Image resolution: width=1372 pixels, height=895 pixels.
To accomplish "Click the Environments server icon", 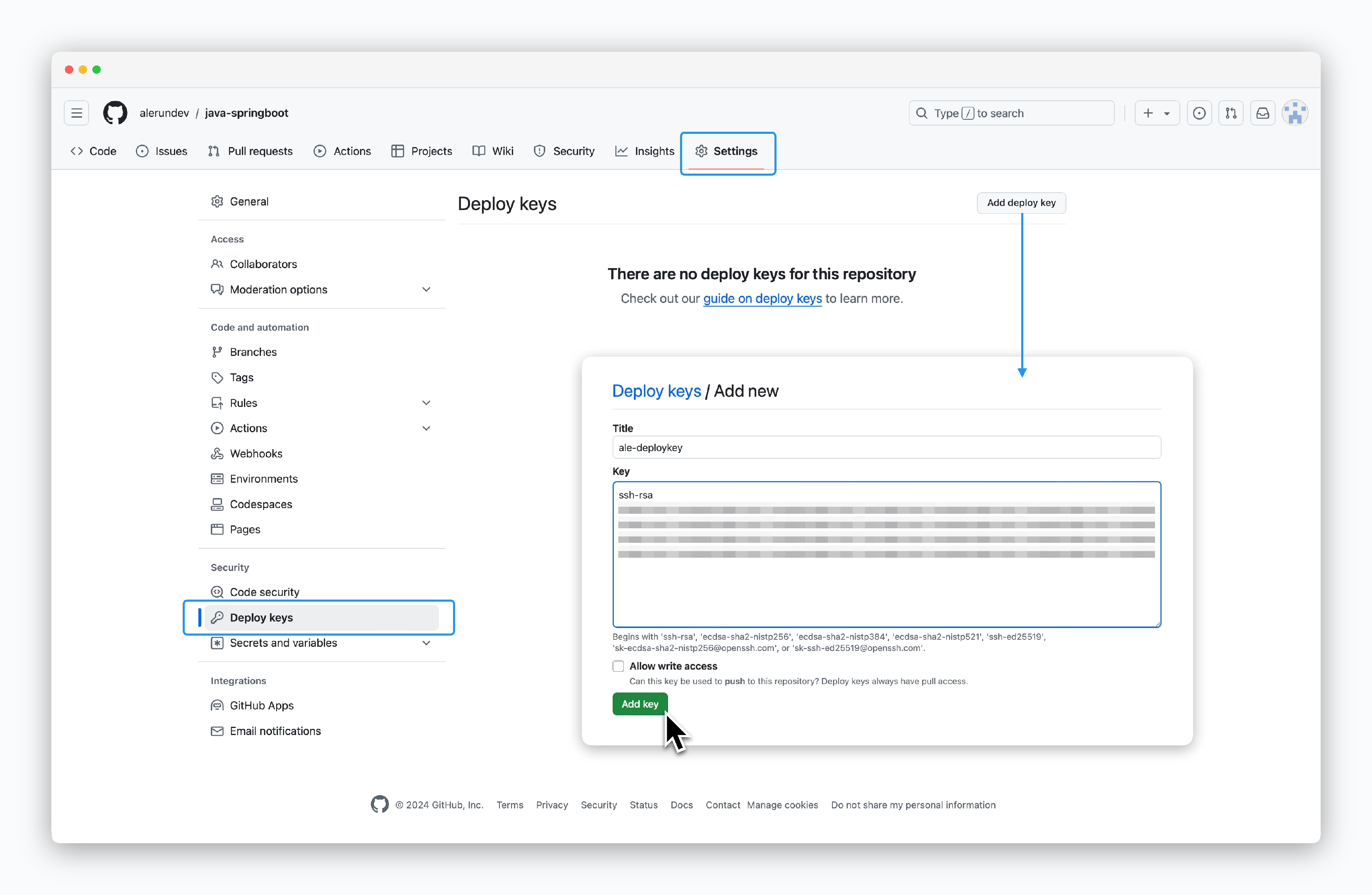I will pyautogui.click(x=217, y=479).
